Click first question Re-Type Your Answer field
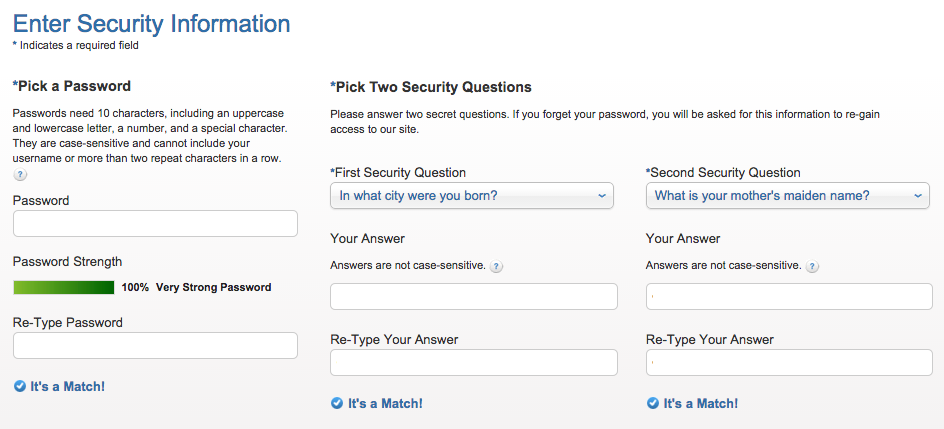944x429 pixels. (x=474, y=362)
